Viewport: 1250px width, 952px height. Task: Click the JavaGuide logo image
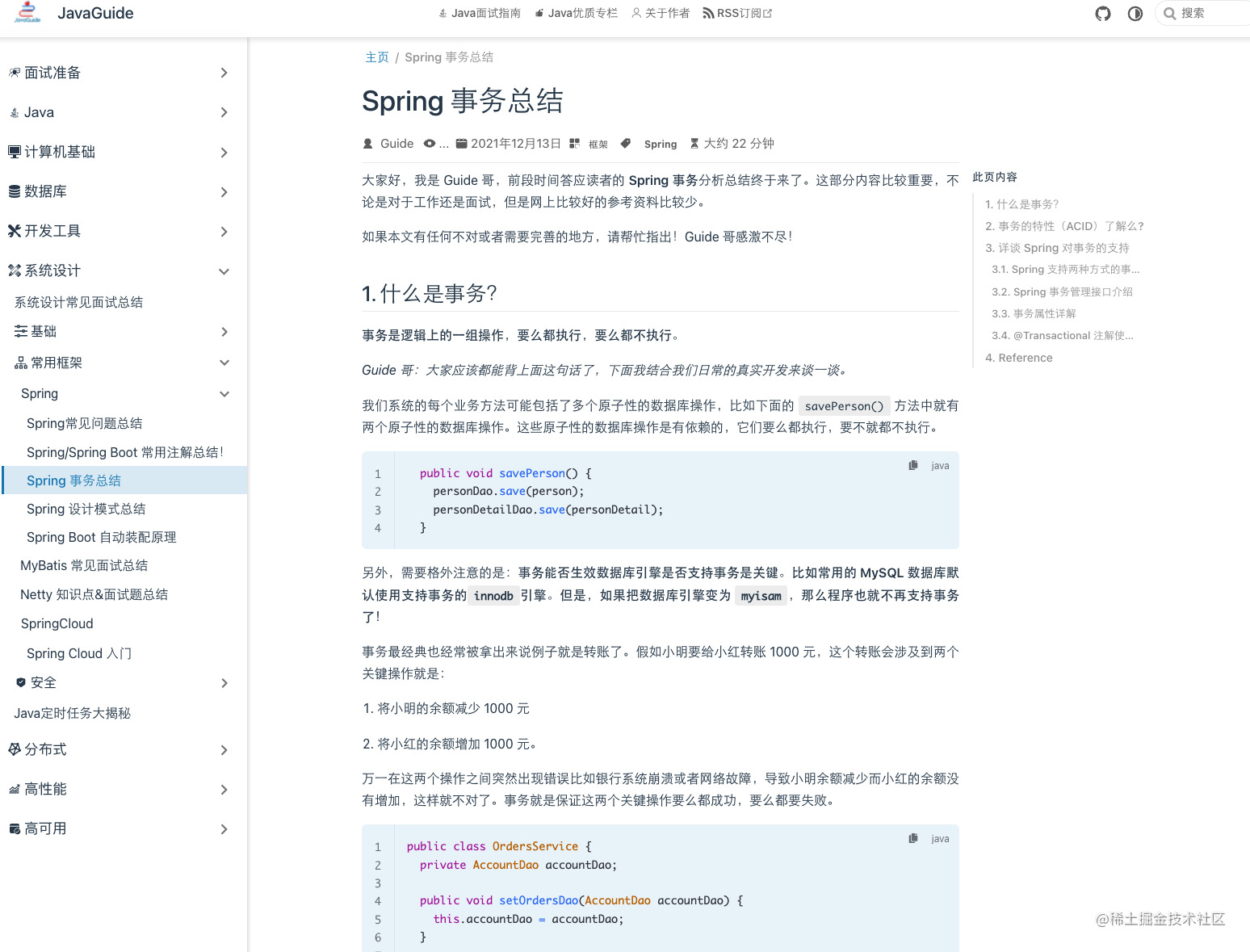pyautogui.click(x=28, y=12)
